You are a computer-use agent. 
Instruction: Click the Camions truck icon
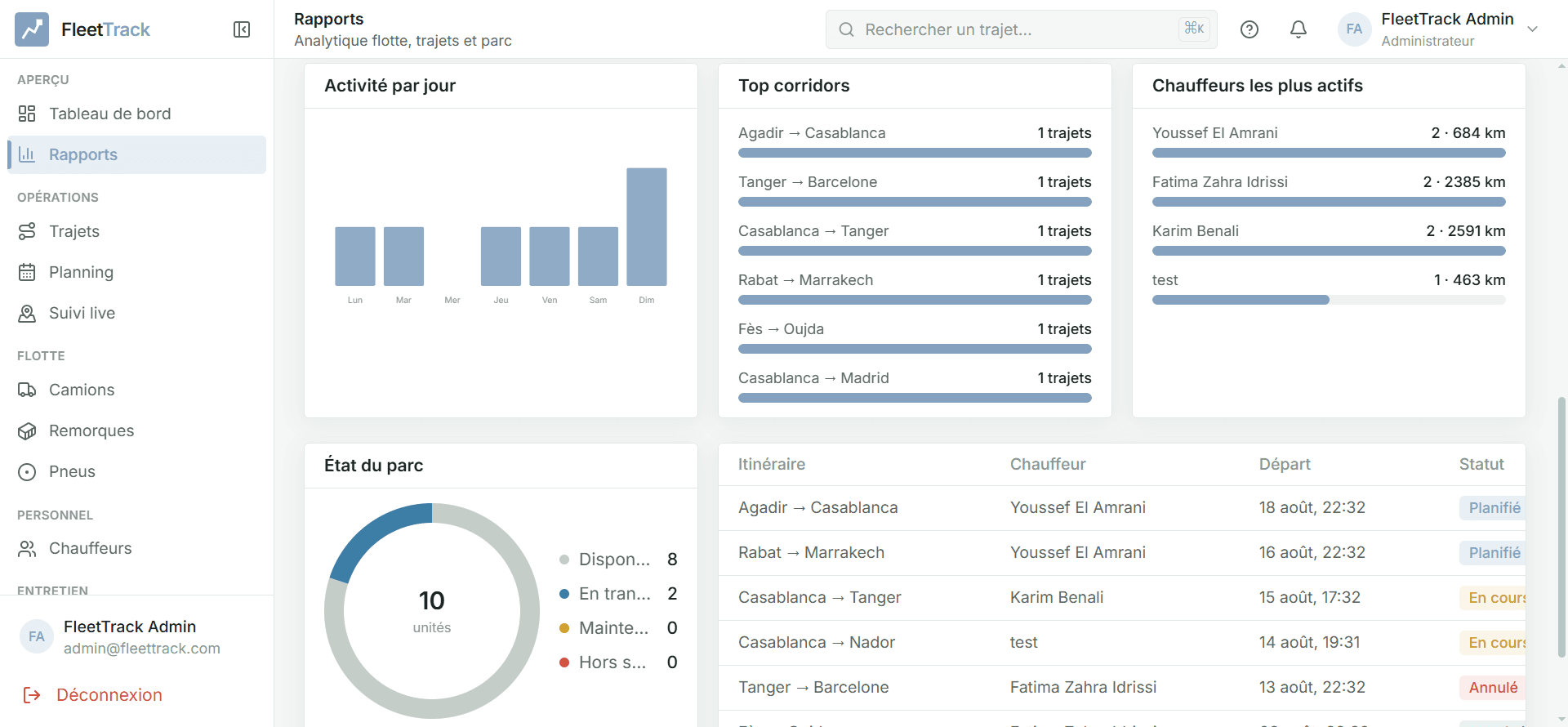[x=27, y=390]
